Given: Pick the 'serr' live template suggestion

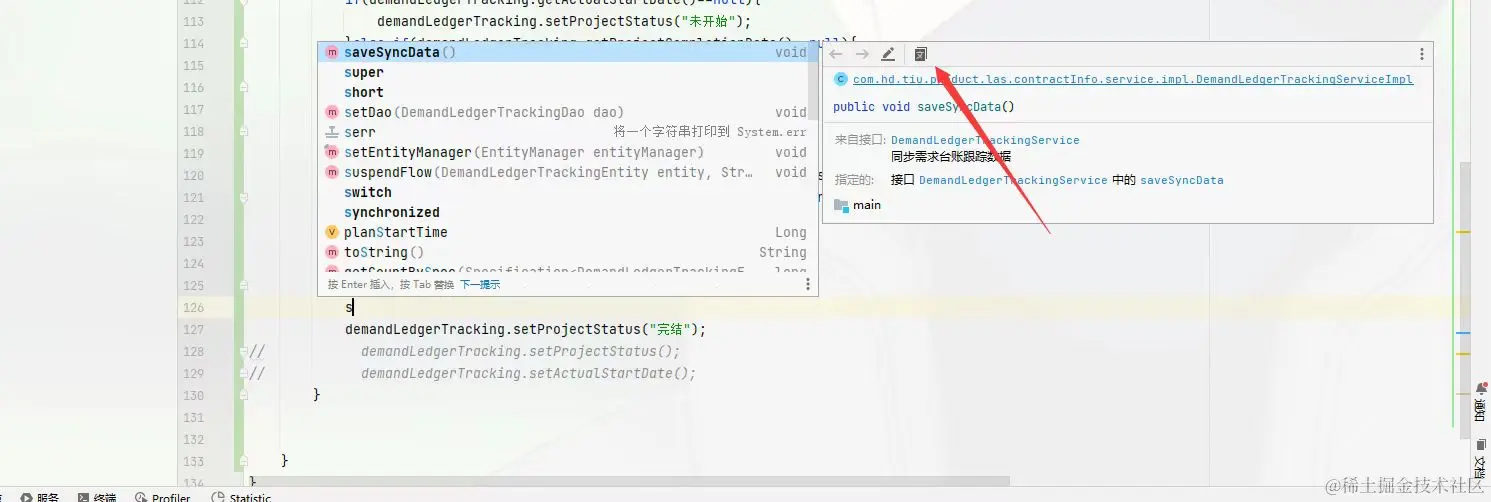Looking at the screenshot, I should pyautogui.click(x=567, y=132).
